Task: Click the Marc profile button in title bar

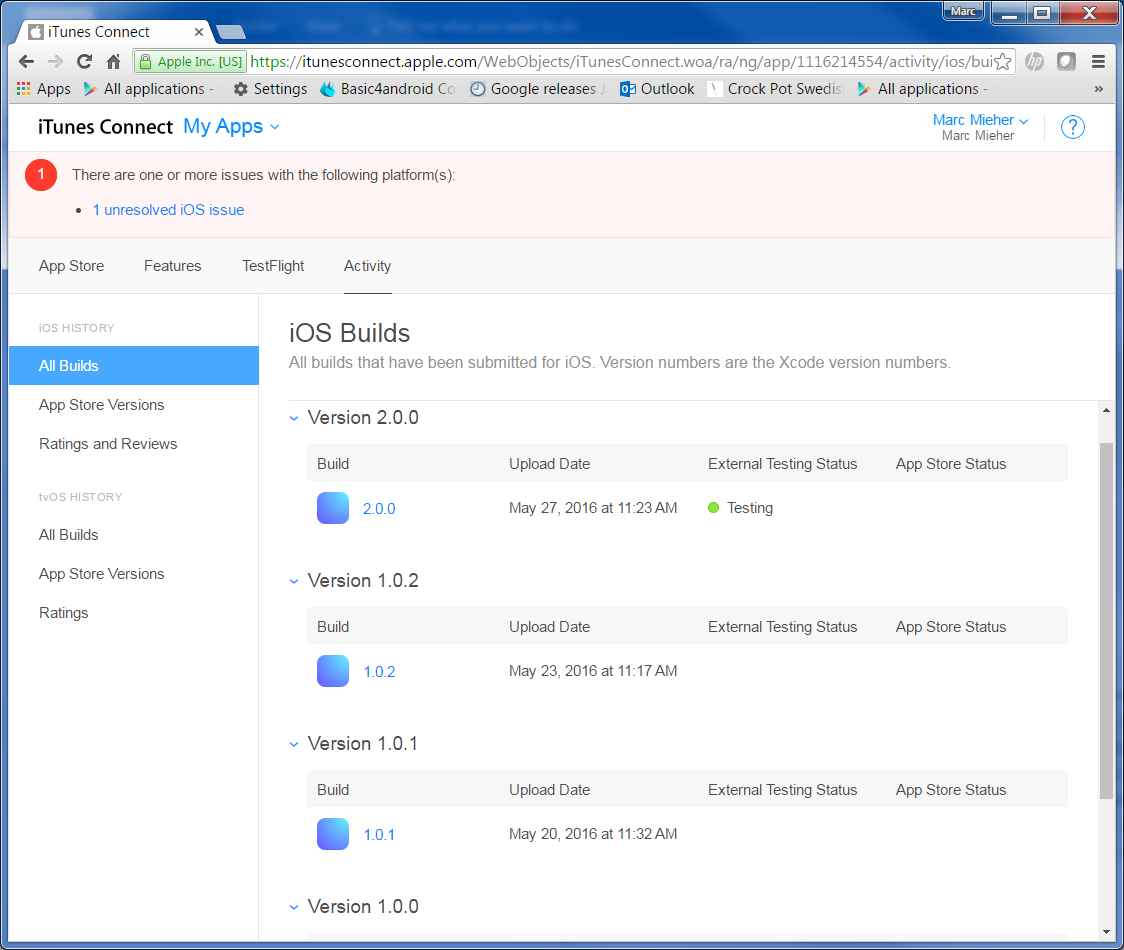Action: (x=963, y=11)
